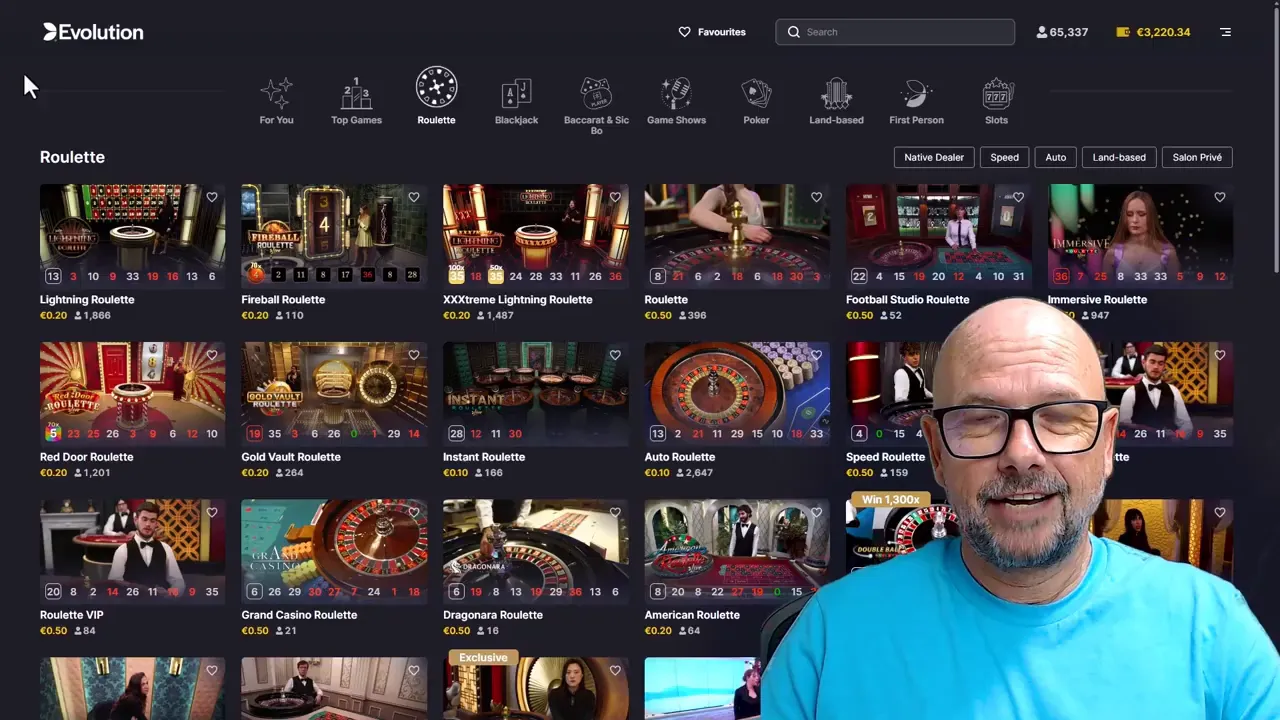
Task: Click the Instant Roulette title text
Action: coord(483,457)
